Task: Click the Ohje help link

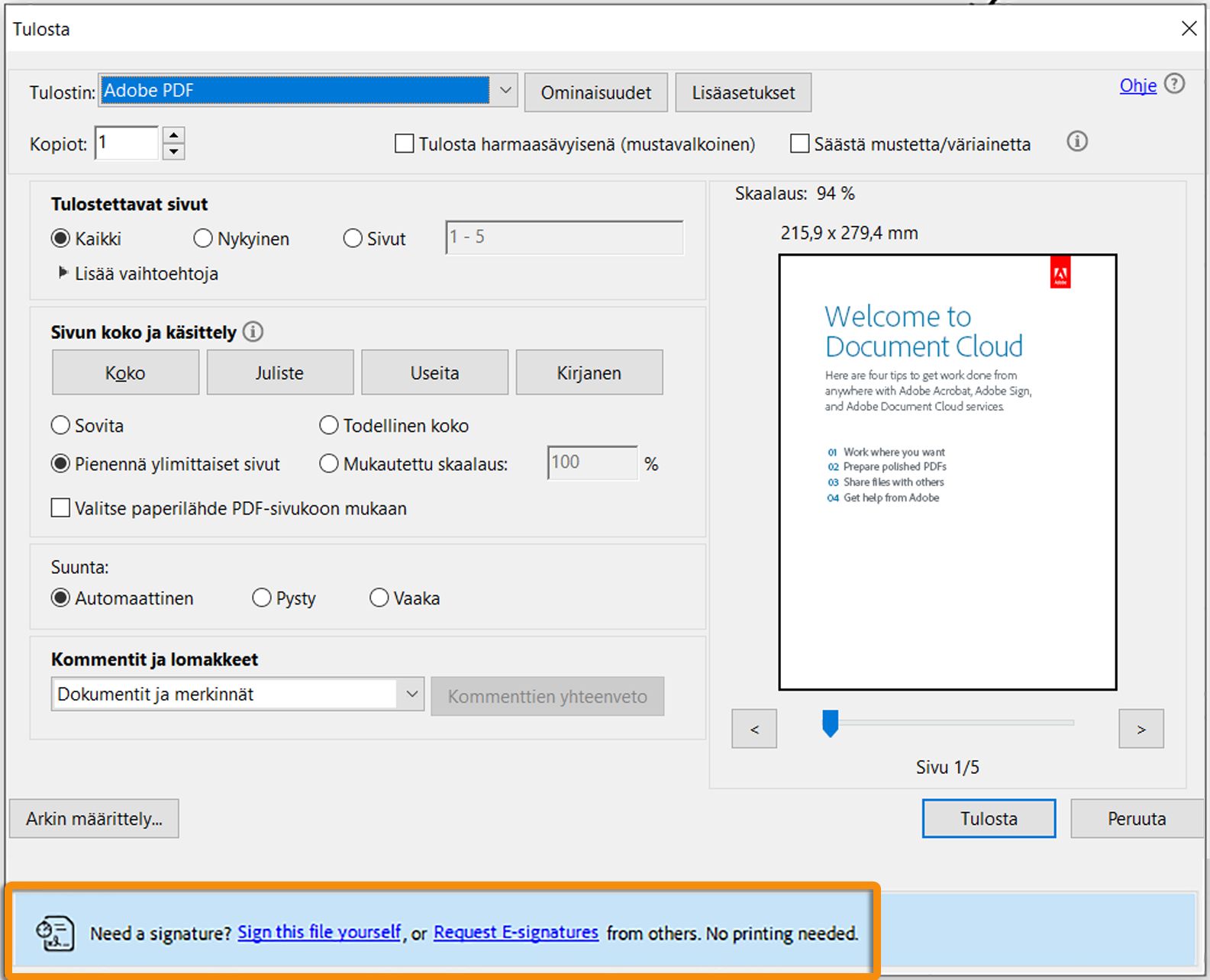Action: (x=1138, y=85)
